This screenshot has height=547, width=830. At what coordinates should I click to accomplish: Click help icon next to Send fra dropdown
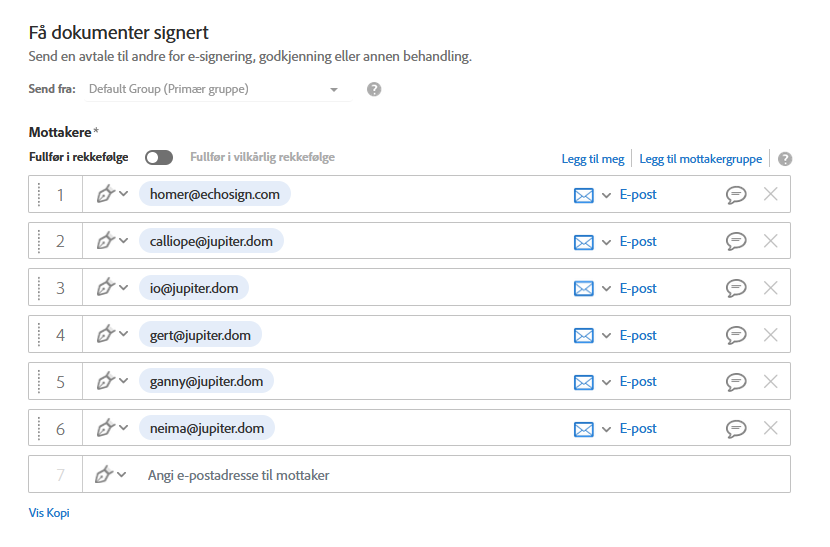tap(374, 89)
